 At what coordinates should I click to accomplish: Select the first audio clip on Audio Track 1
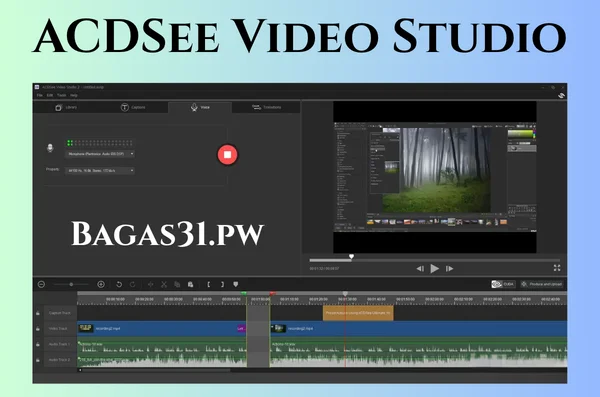[162, 345]
